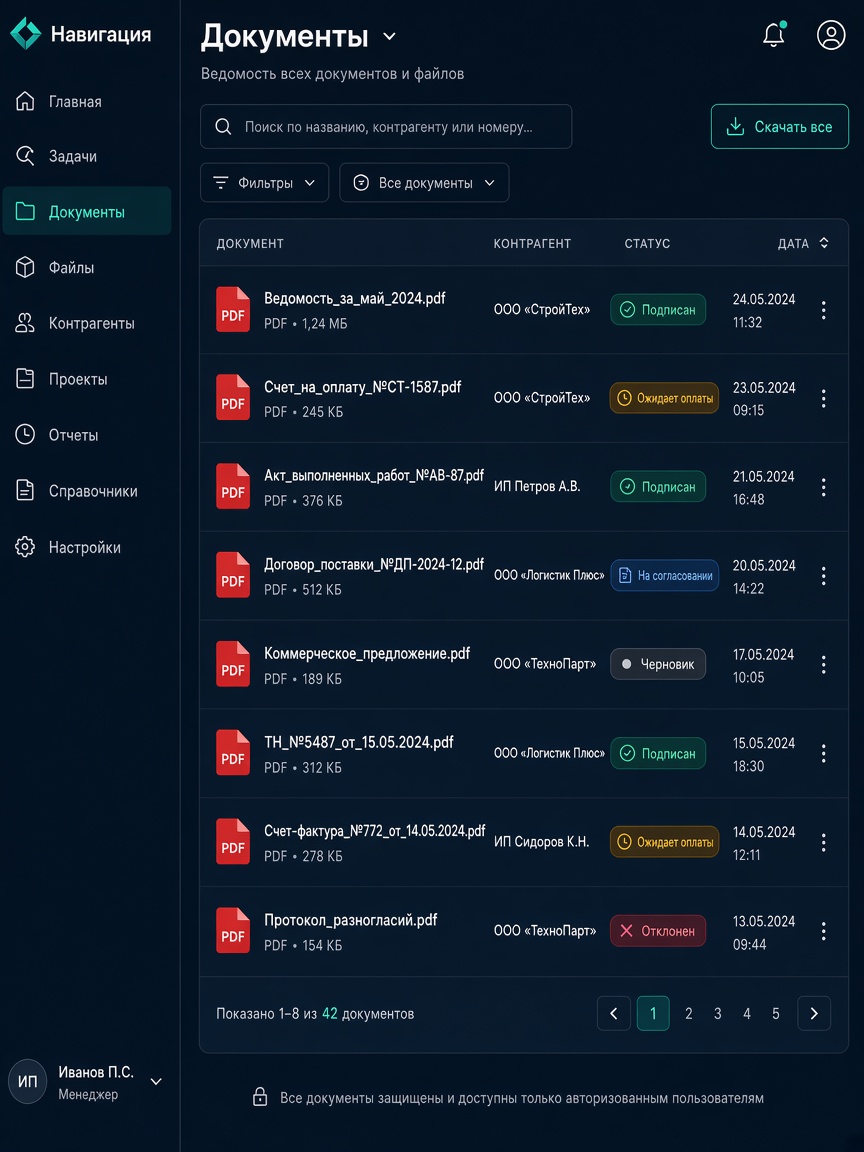864x1152 pixels.
Task: Open the Все документы dropdown
Action: (424, 183)
